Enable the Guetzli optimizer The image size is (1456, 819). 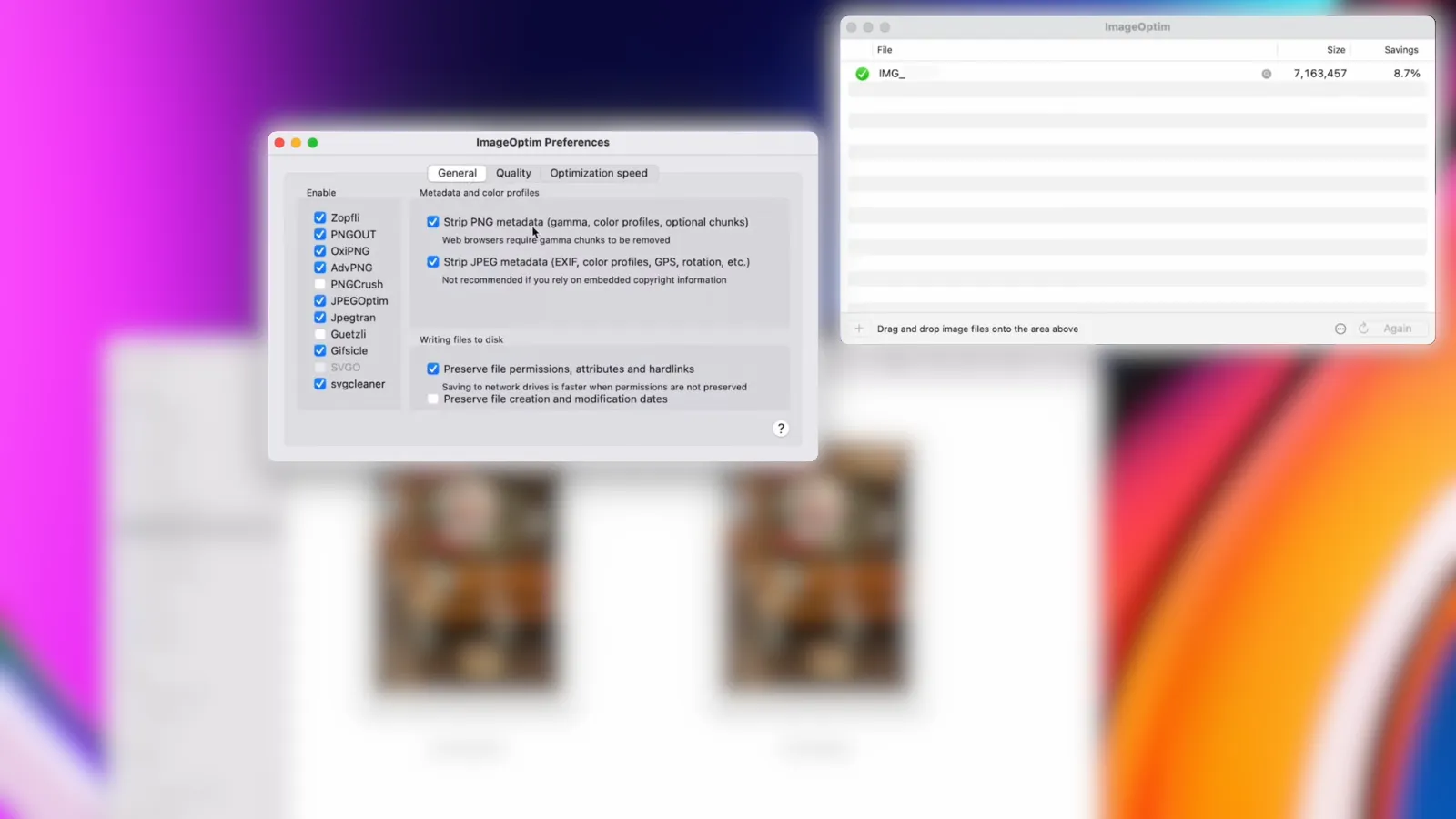tap(319, 334)
